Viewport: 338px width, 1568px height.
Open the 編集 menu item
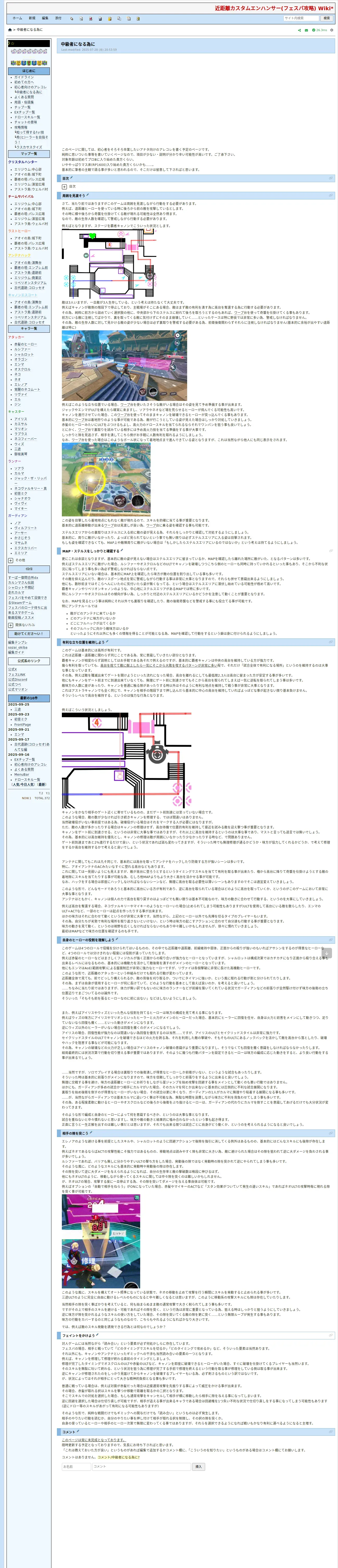[x=45, y=18]
